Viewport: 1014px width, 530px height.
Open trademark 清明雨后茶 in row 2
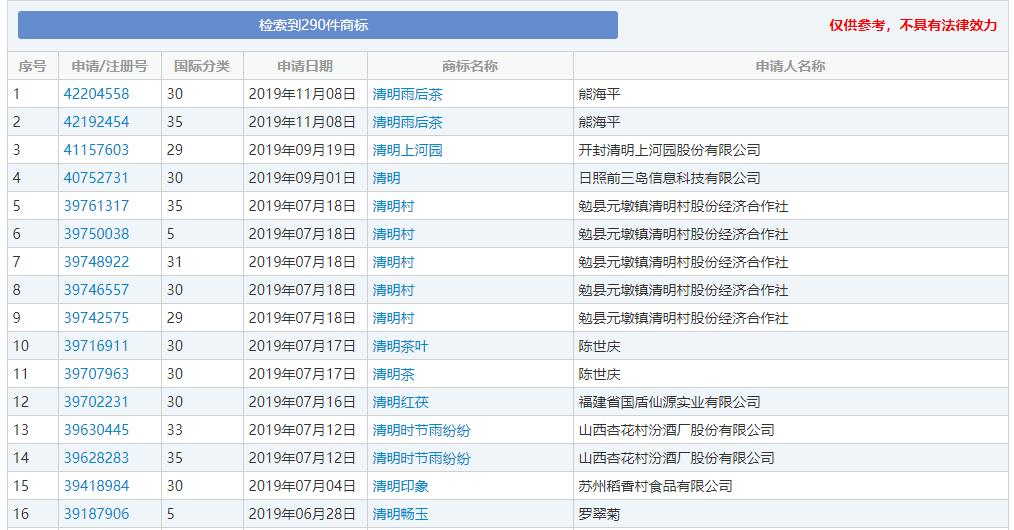[407, 122]
